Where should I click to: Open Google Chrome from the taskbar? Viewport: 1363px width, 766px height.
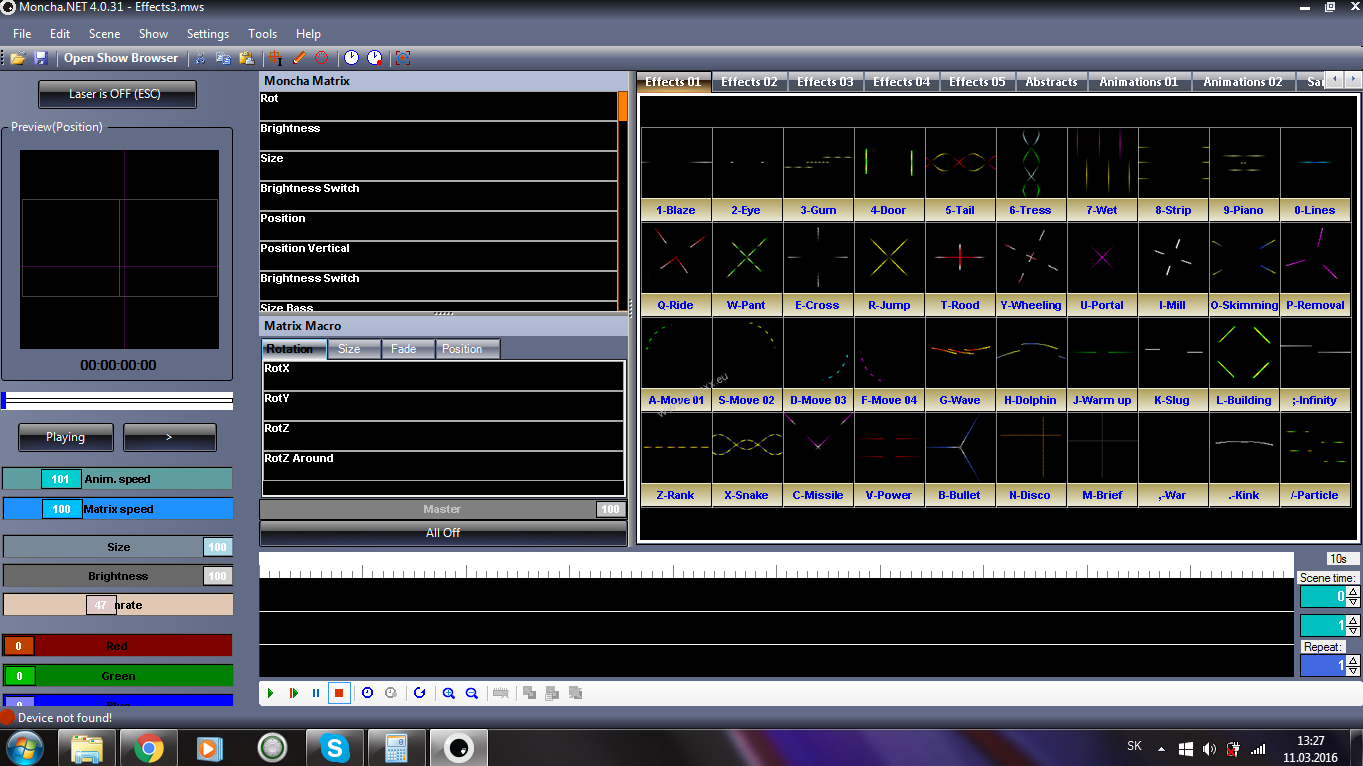(149, 747)
